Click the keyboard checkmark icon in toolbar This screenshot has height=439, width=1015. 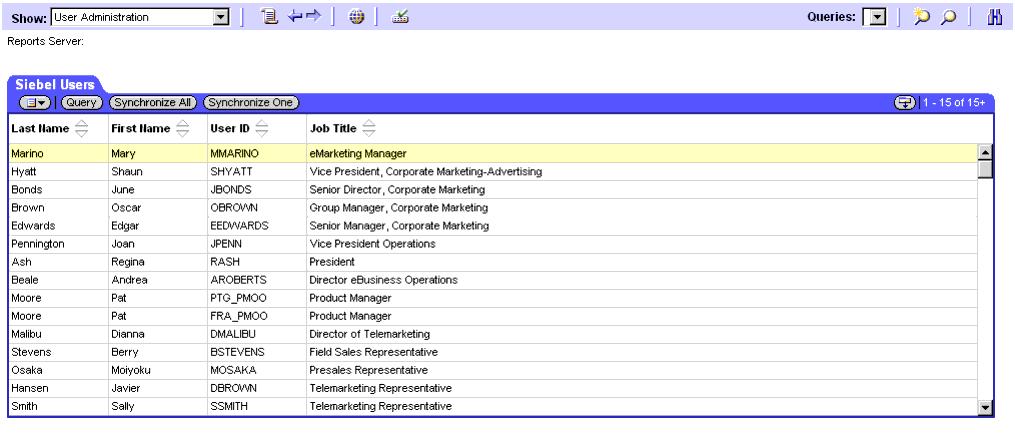(400, 17)
